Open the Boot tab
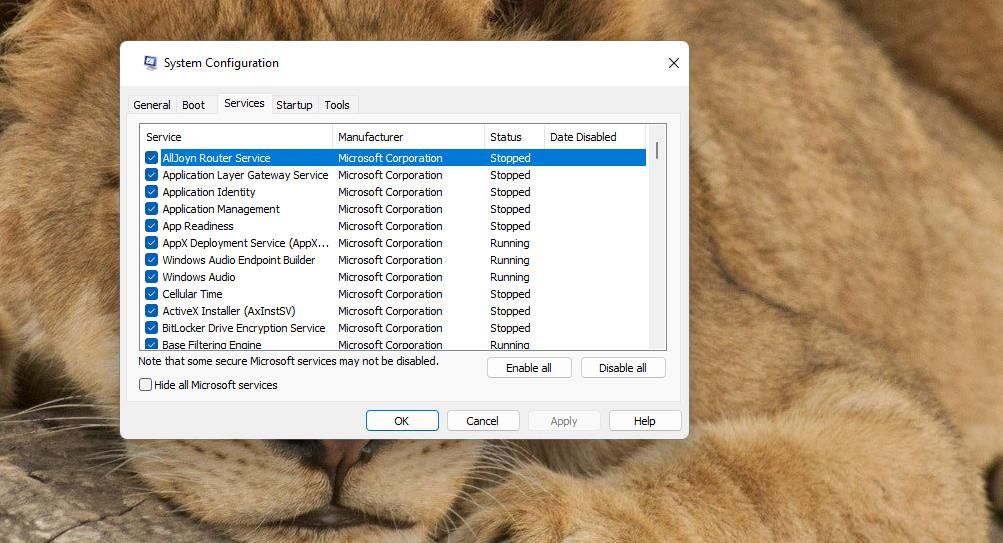This screenshot has height=543, width=1003. click(193, 105)
